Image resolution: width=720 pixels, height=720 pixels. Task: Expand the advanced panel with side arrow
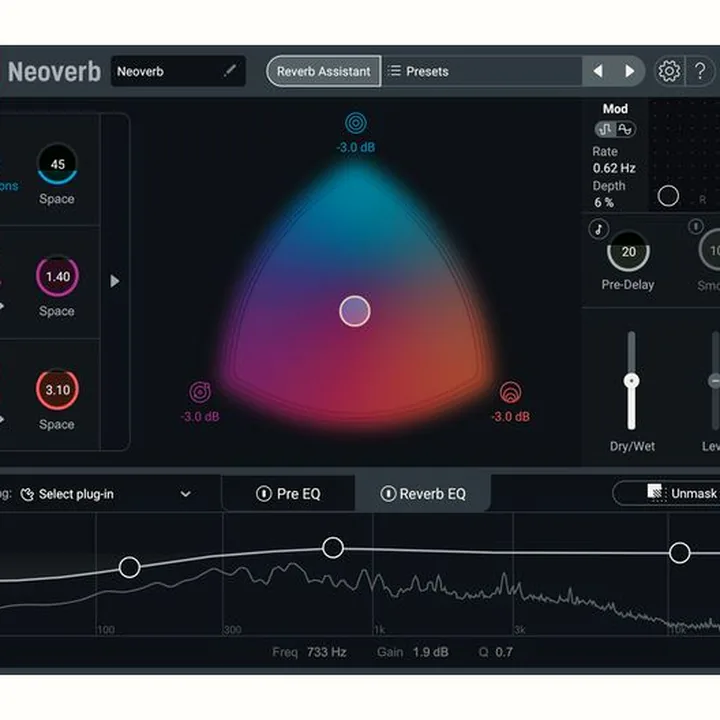[115, 281]
